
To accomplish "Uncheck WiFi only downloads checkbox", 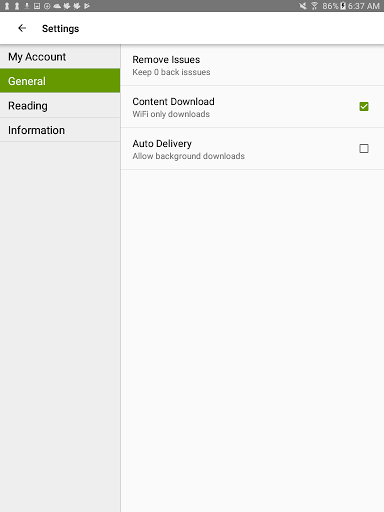I will pyautogui.click(x=364, y=106).
